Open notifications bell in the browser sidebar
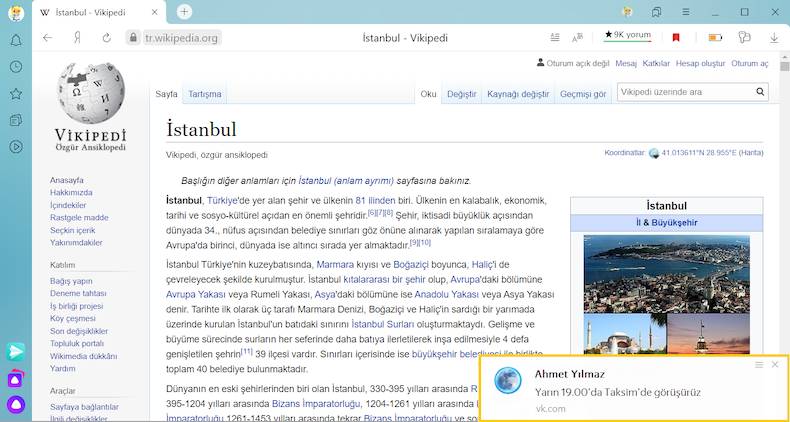790x422 pixels. [16, 40]
